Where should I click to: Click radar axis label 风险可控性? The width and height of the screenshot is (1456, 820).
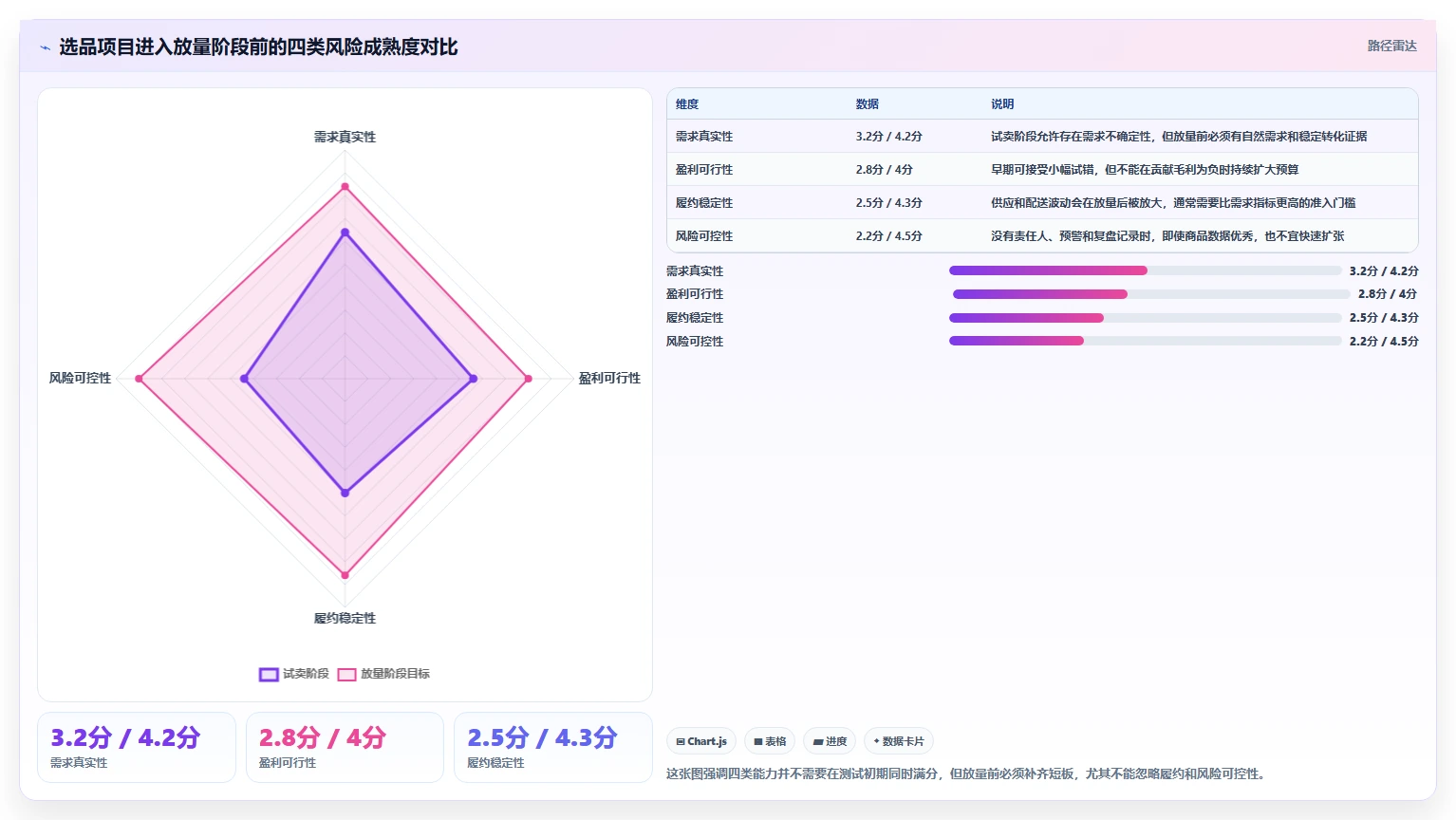click(80, 379)
